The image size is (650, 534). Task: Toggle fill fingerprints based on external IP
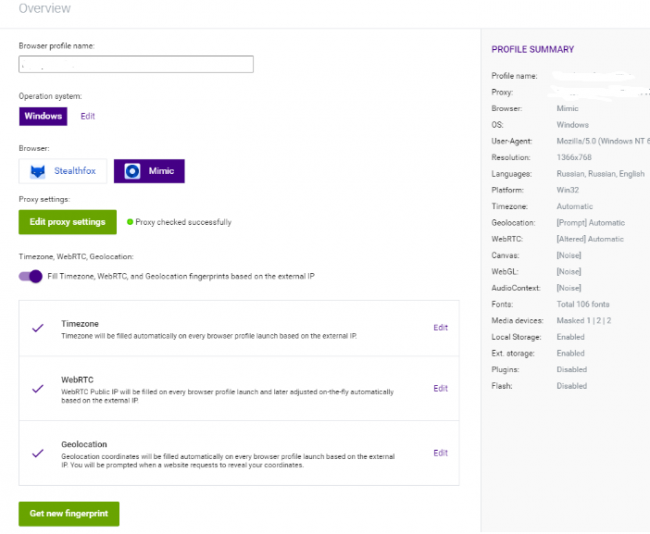[30, 276]
